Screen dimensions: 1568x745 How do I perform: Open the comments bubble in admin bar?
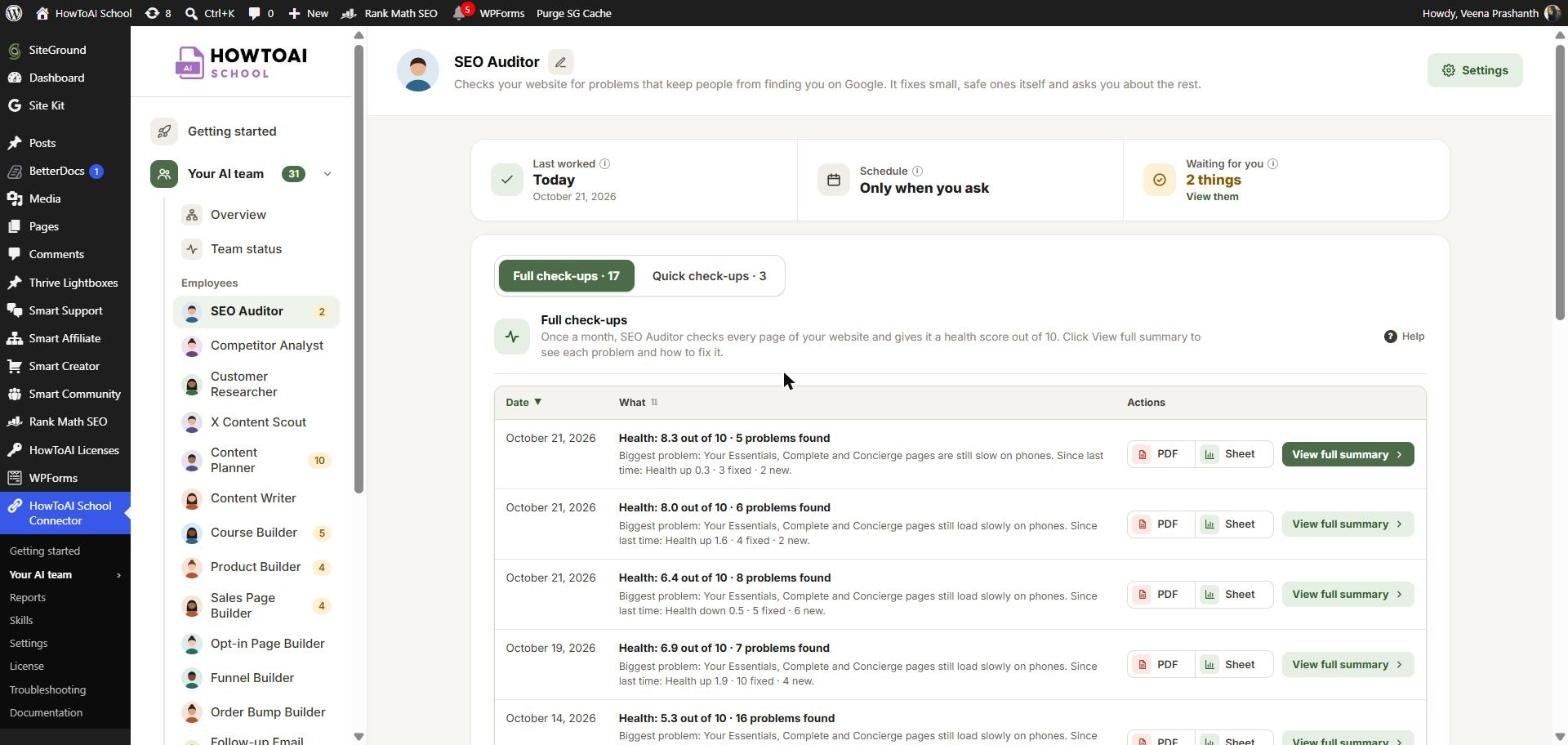point(261,13)
